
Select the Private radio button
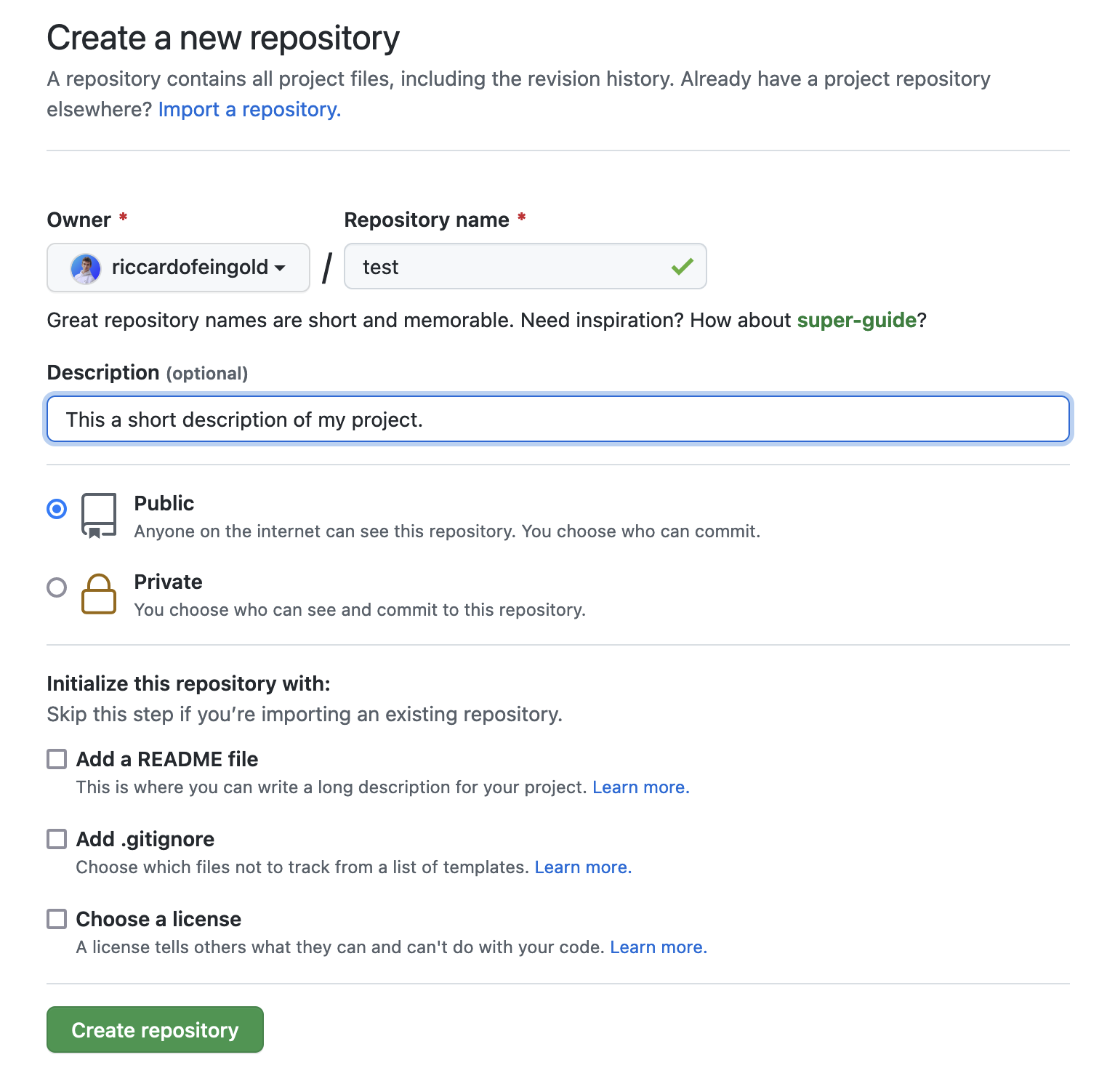[x=57, y=587]
